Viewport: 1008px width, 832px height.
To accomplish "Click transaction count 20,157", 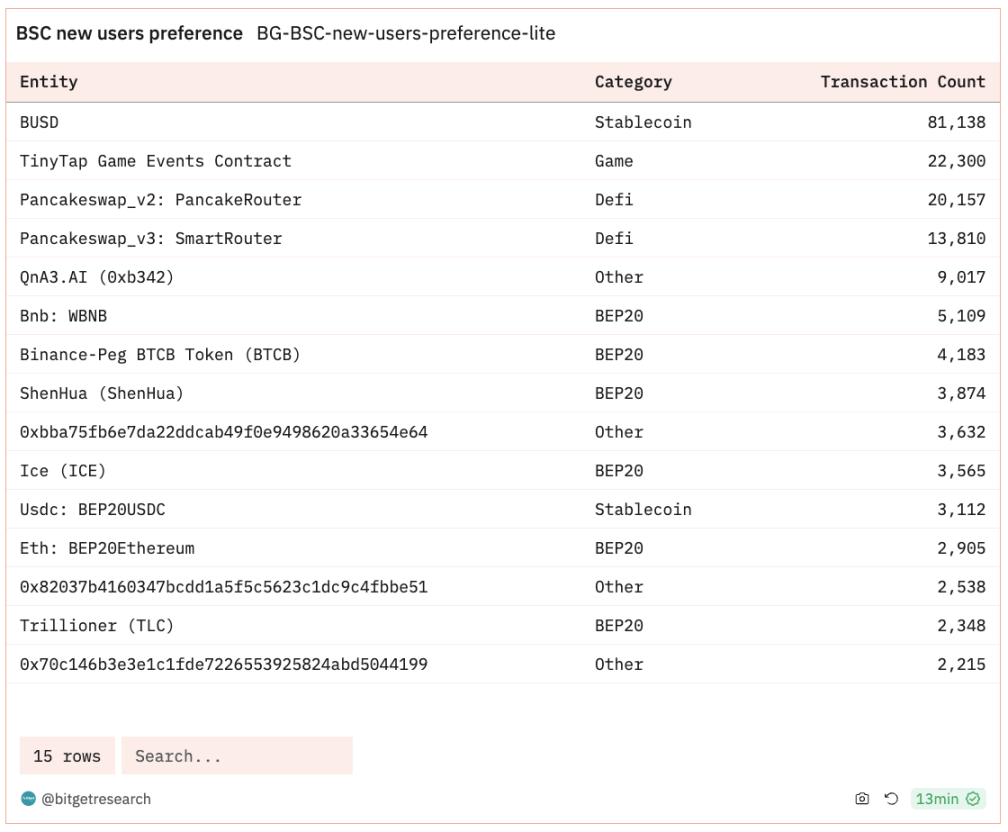I will pyautogui.click(x=957, y=200).
